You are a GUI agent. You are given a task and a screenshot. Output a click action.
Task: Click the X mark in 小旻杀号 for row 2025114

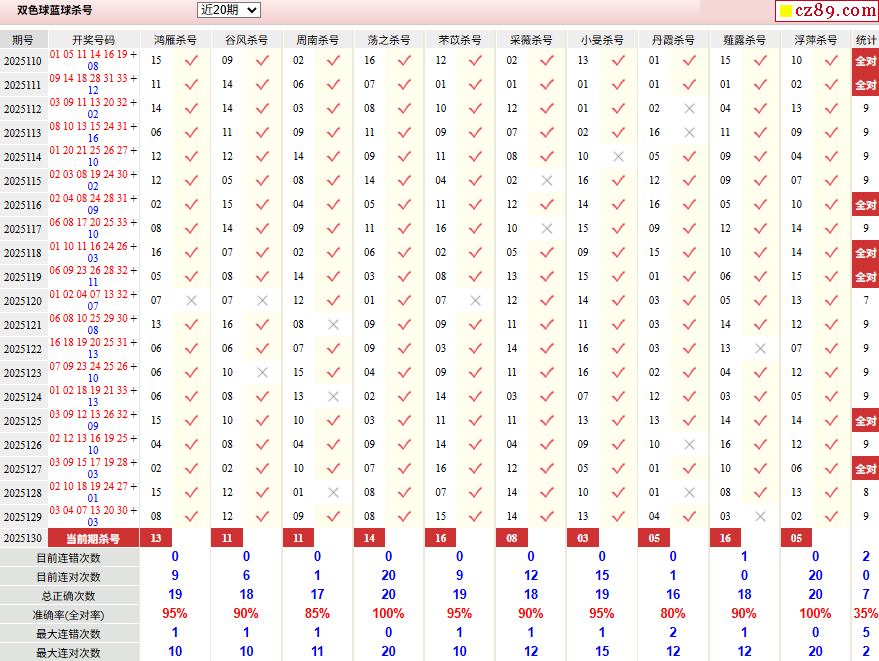[618, 156]
